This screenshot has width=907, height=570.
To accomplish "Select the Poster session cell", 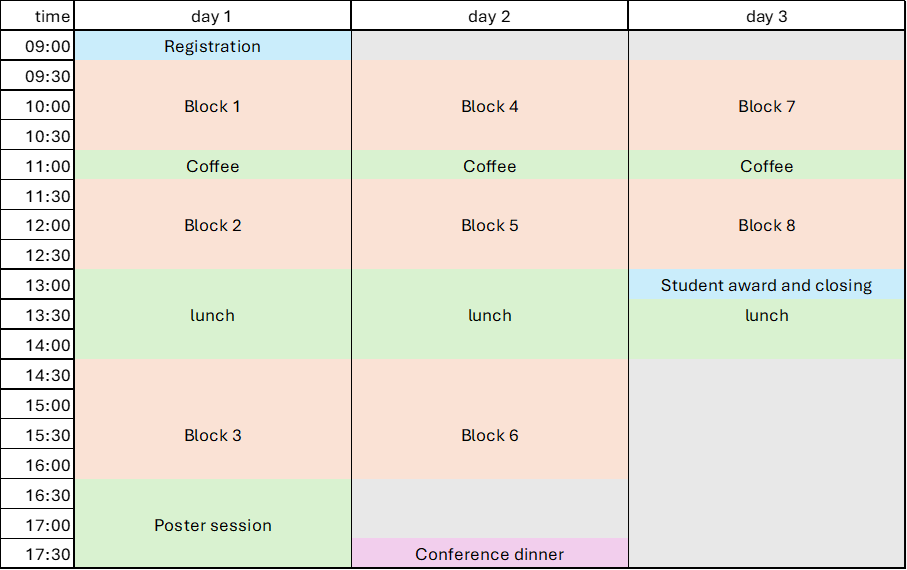I will point(213,525).
